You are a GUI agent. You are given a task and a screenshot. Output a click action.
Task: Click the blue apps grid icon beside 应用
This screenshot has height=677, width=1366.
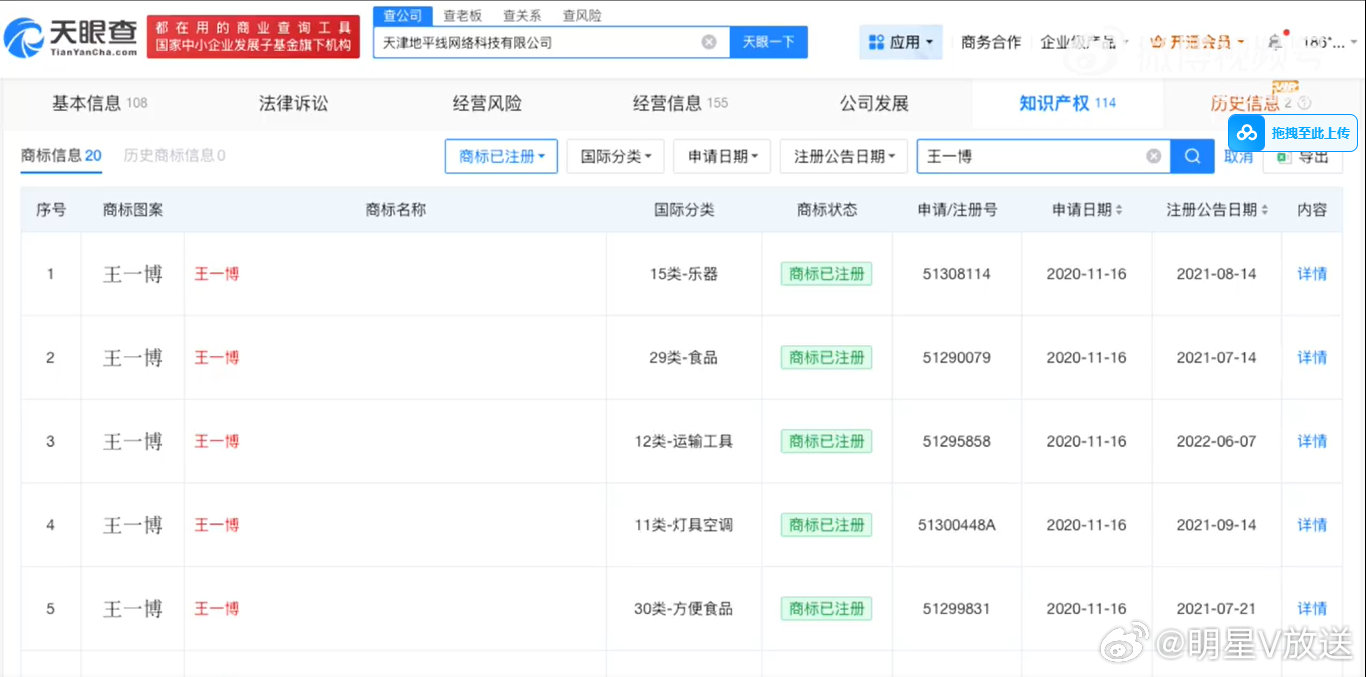click(x=874, y=41)
